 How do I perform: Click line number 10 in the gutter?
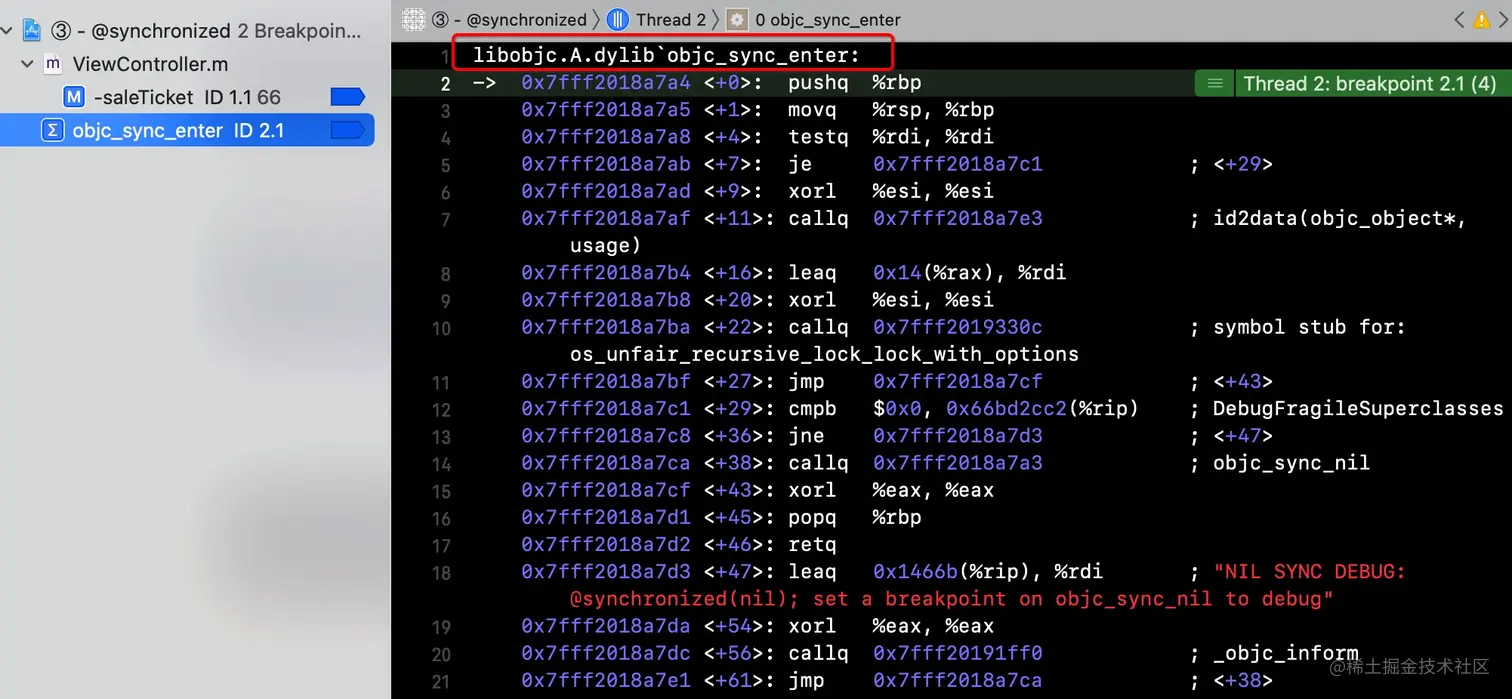[x=441, y=328]
